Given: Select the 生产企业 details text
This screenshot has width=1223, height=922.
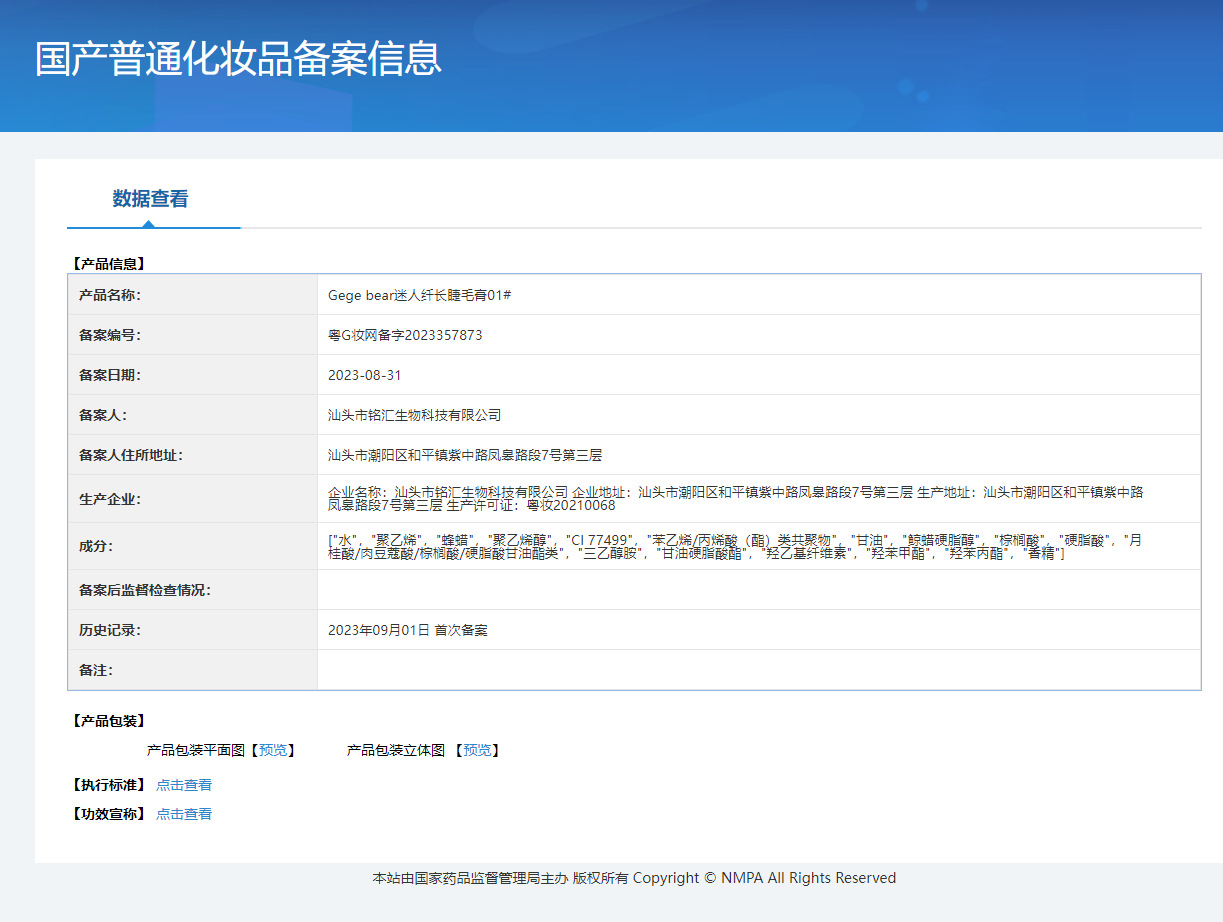Looking at the screenshot, I should (x=736, y=499).
